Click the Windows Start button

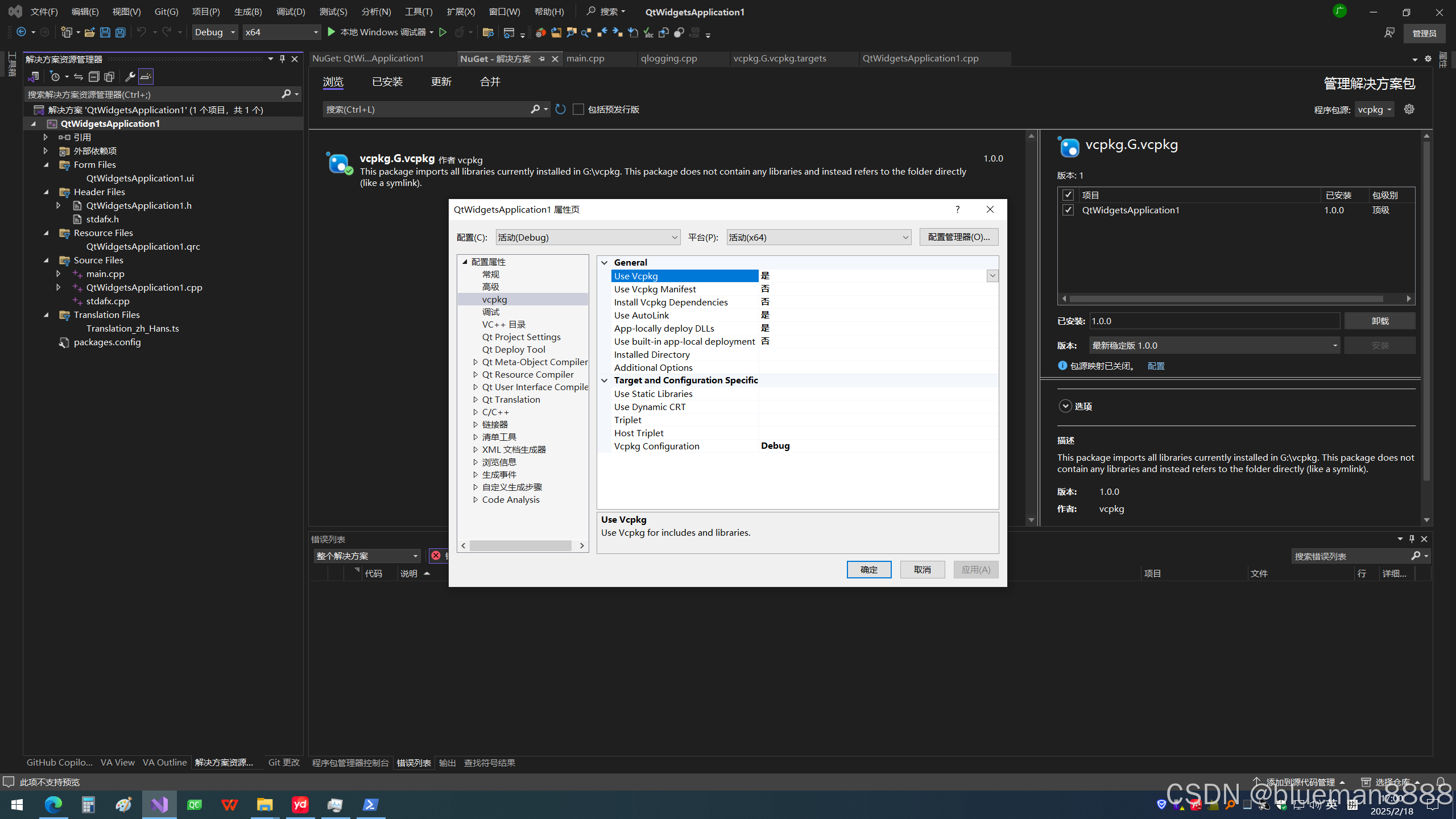[17, 805]
